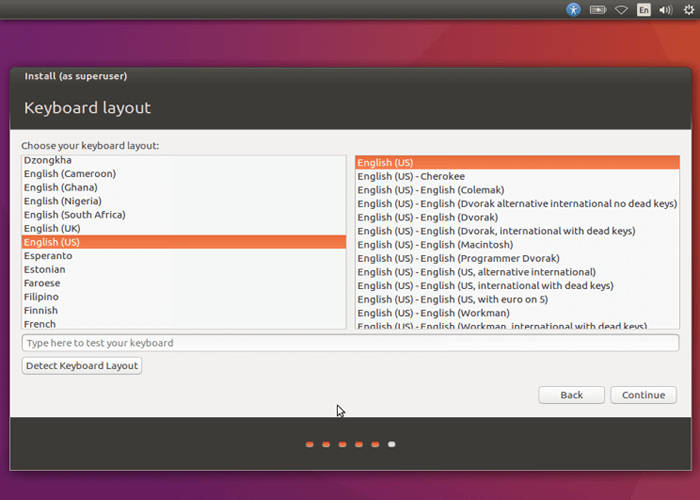700x500 pixels.
Task: Select English (UK) layout
Action: coord(183,229)
